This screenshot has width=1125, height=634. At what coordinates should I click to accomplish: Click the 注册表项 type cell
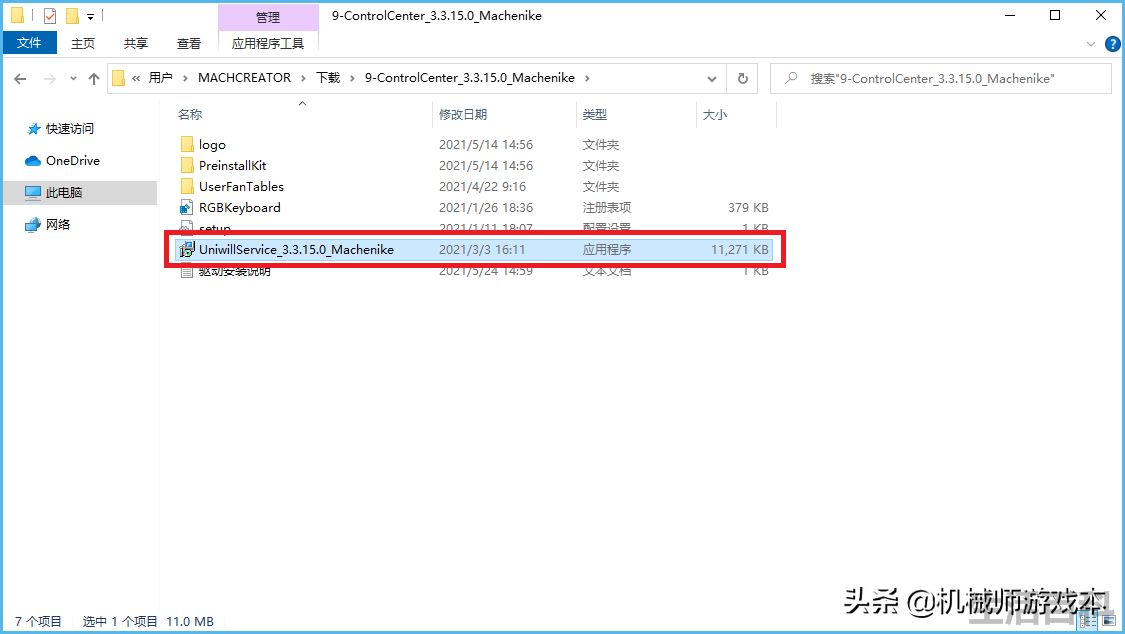pos(607,207)
